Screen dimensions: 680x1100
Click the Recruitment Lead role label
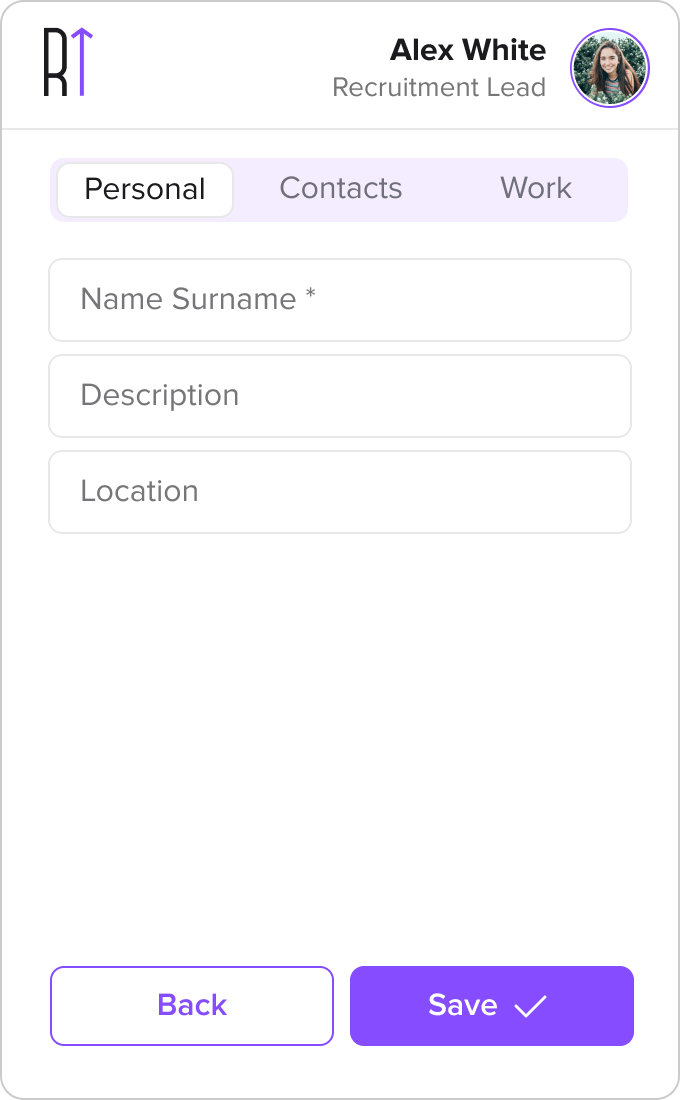(439, 88)
